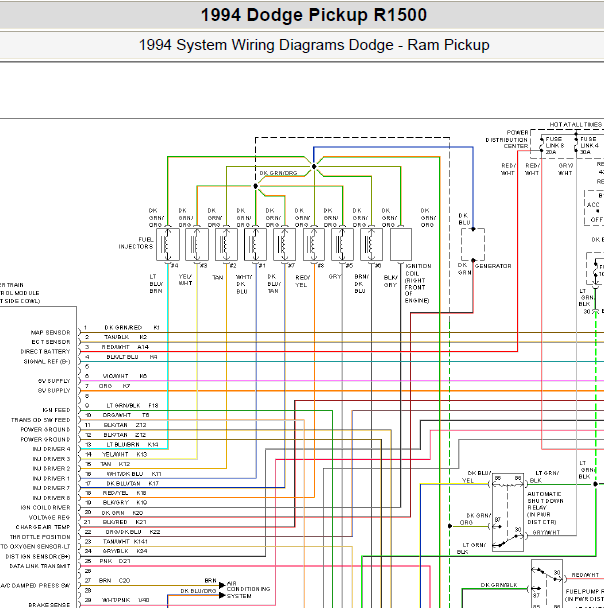Click the fuel injector #1 symbol
This screenshot has height=608, width=604.
[x=255, y=244]
